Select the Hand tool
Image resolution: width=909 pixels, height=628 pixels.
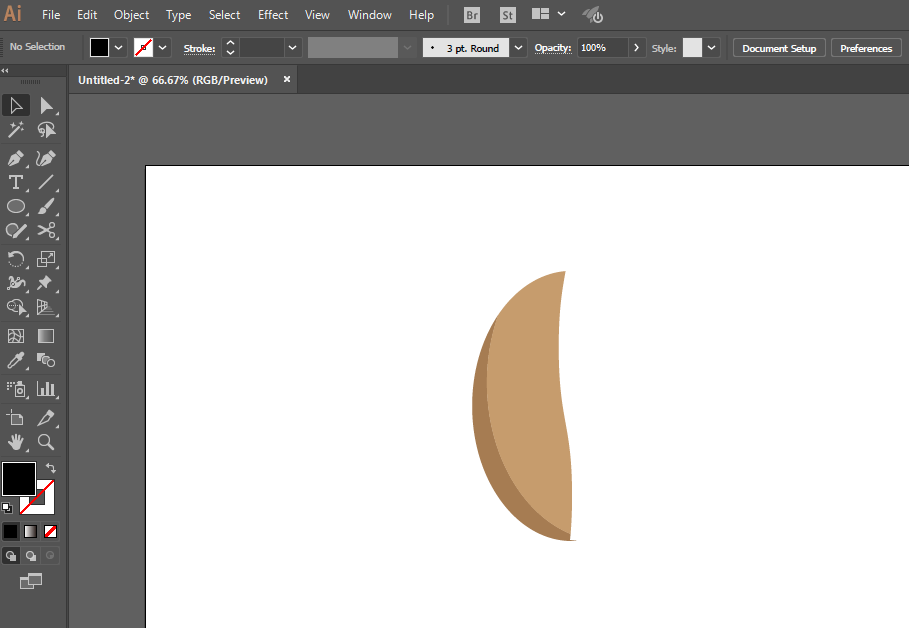pyautogui.click(x=16, y=442)
